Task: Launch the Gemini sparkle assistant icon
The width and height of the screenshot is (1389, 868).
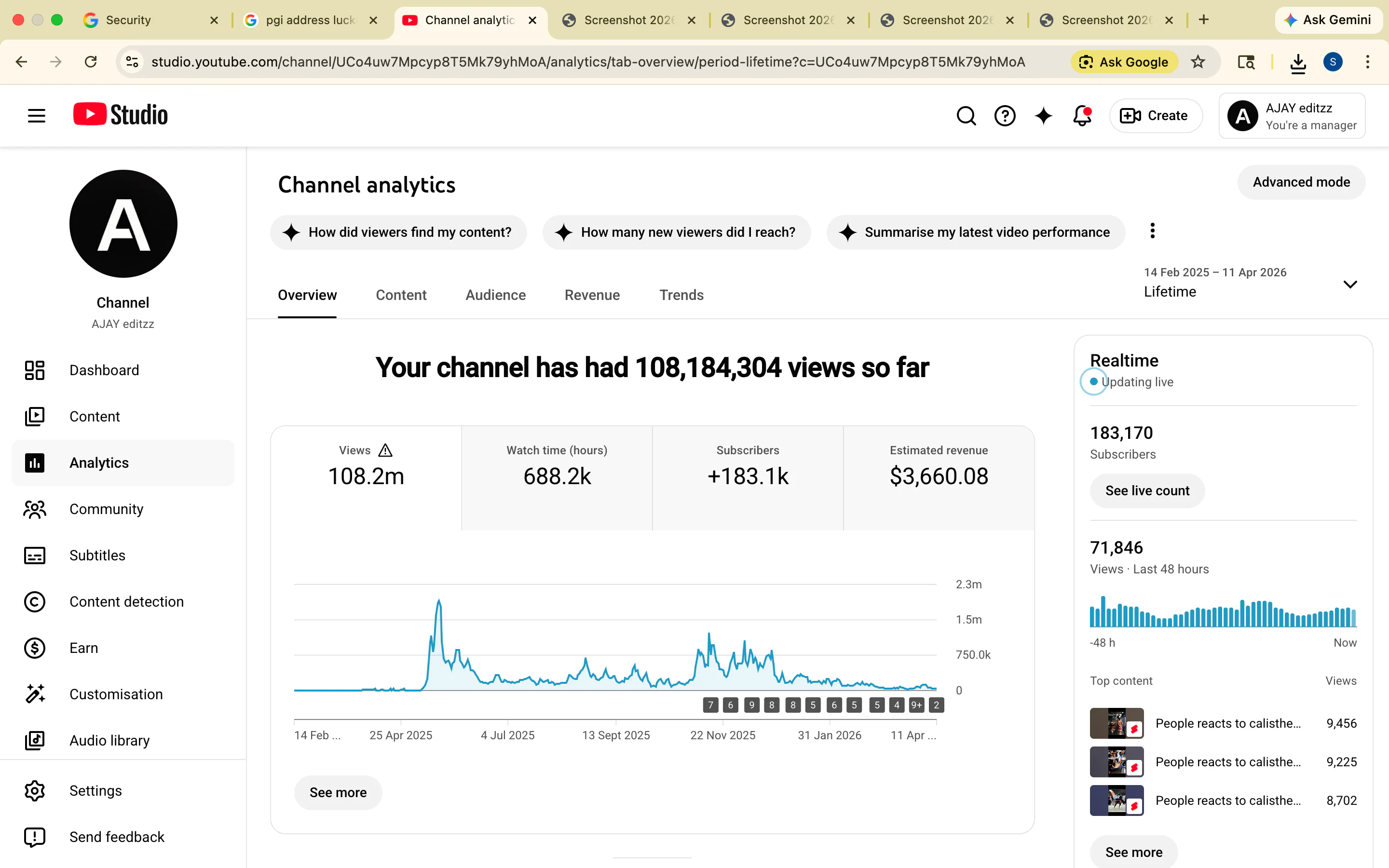Action: pyautogui.click(x=1044, y=115)
